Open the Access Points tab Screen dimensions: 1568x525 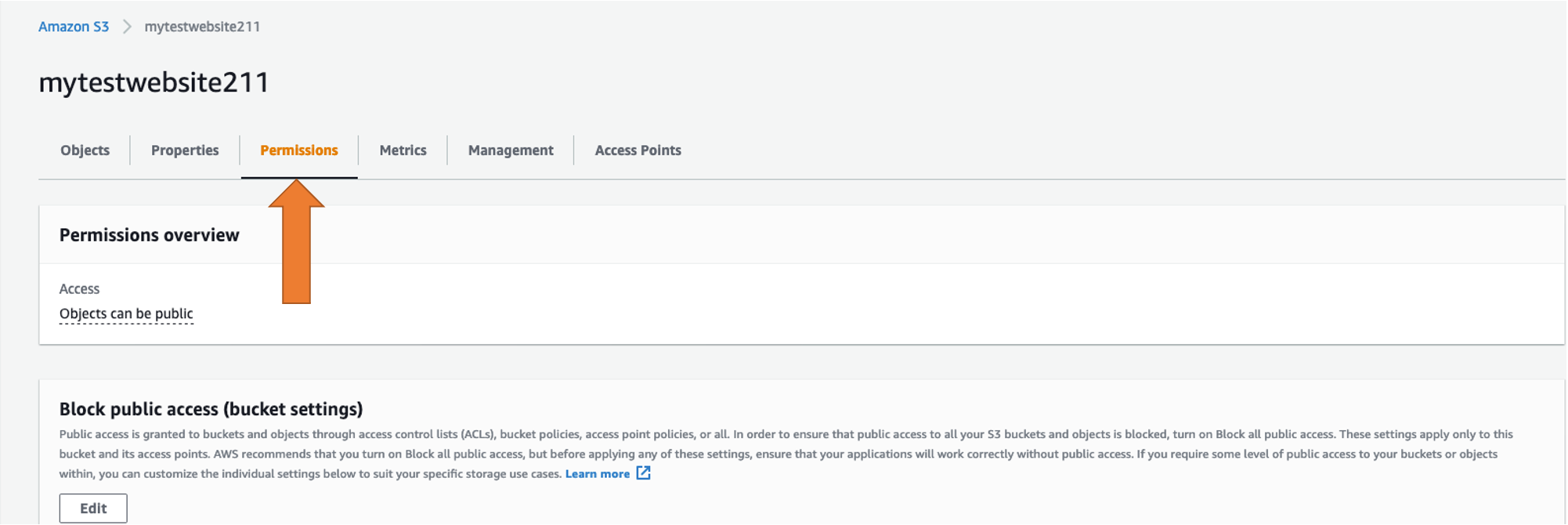click(638, 150)
